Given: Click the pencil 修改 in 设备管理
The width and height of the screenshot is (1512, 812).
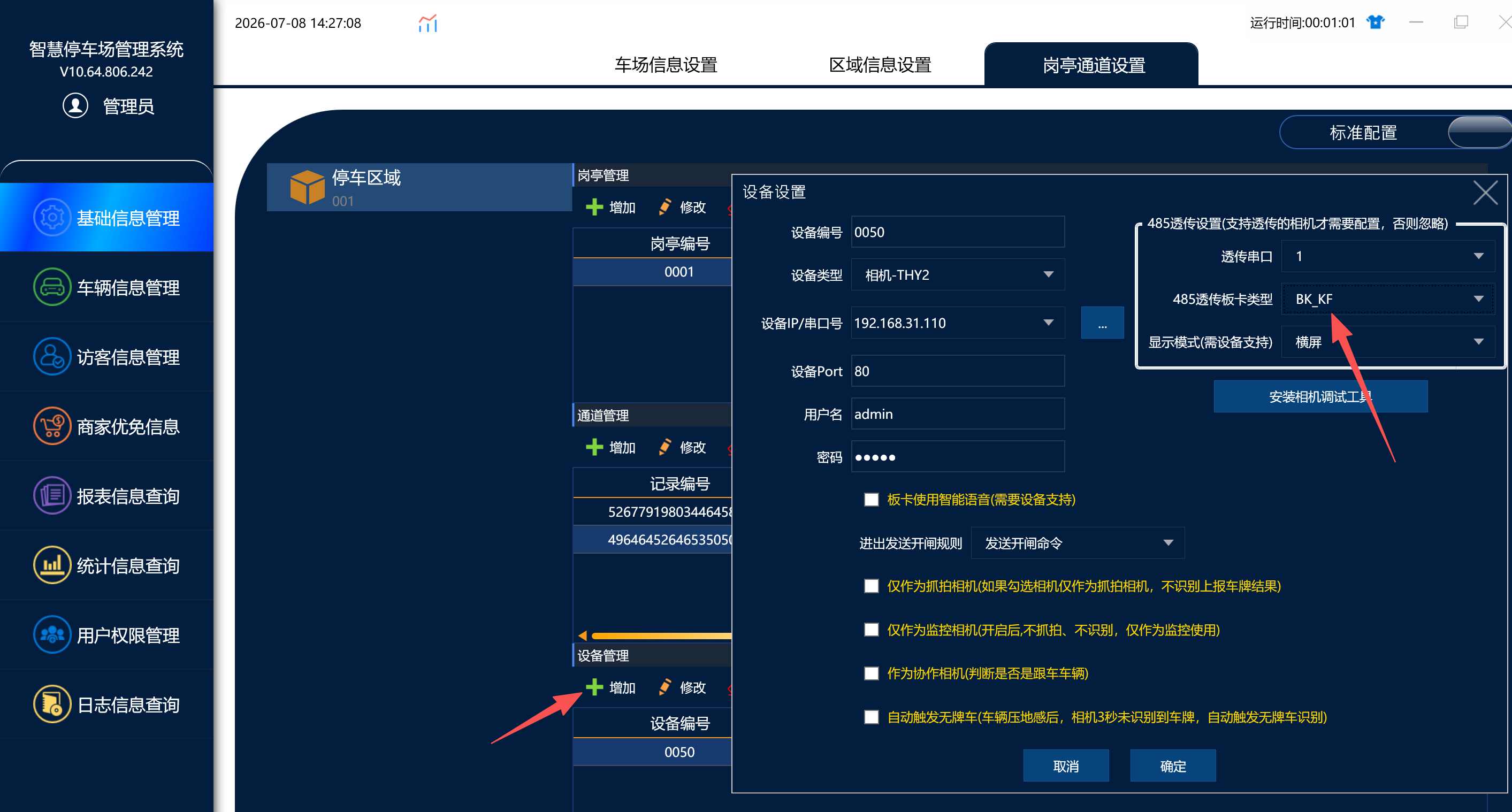Looking at the screenshot, I should (682, 687).
